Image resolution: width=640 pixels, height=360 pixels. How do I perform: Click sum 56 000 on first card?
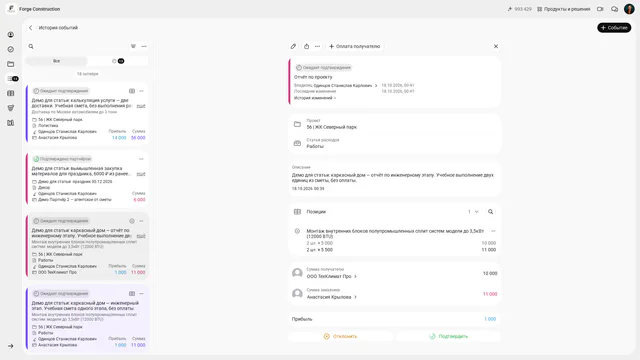click(x=138, y=138)
